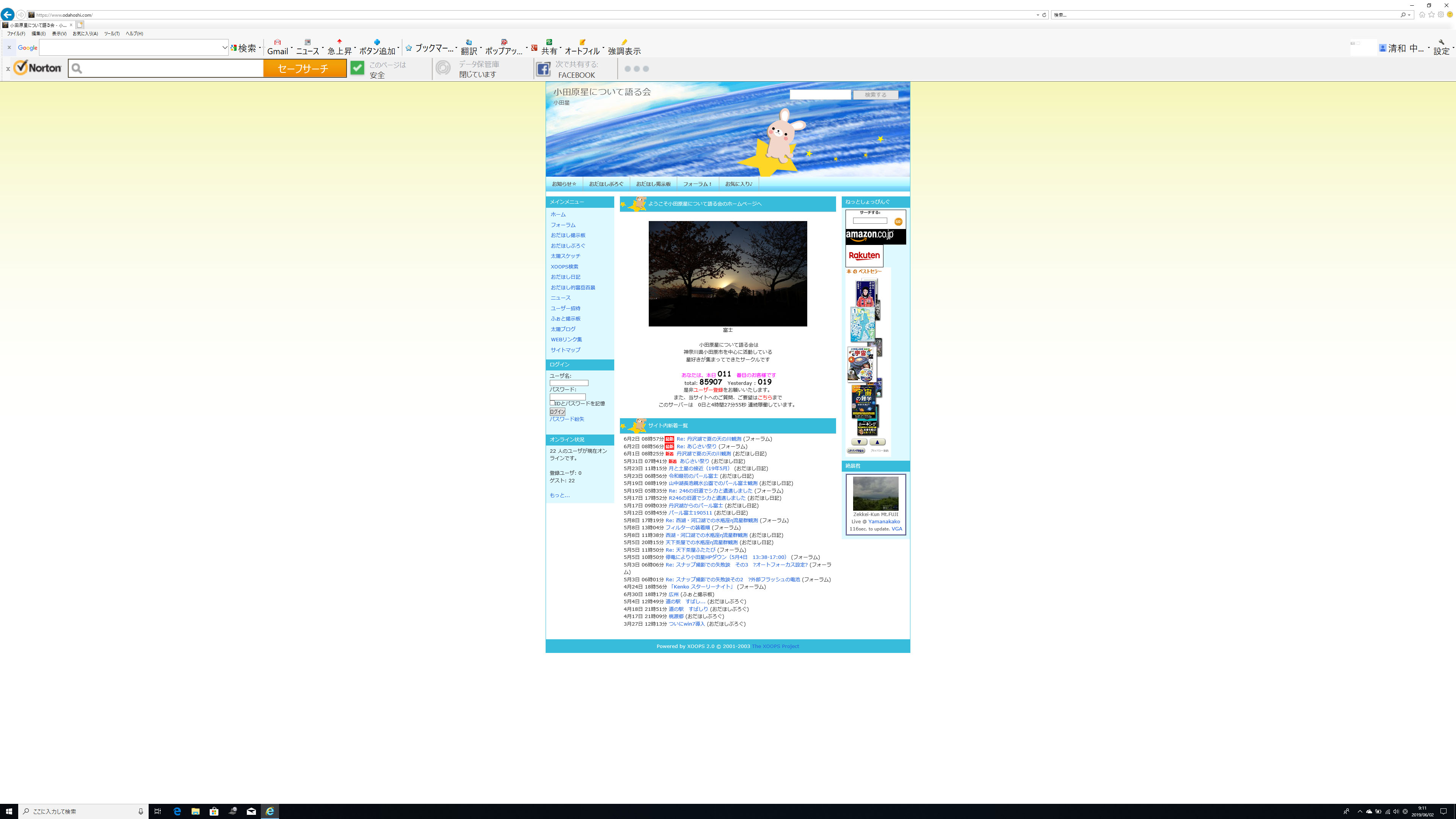This screenshot has height=819, width=1456.
Task: Click the browser forward arrow button
Action: (21, 15)
